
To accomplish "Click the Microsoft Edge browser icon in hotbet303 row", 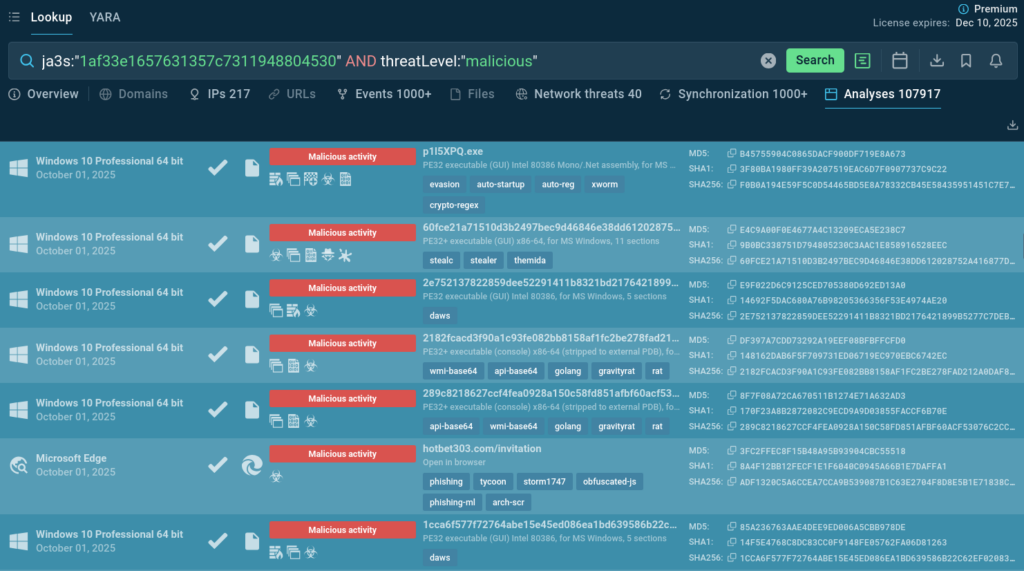I will [x=252, y=465].
